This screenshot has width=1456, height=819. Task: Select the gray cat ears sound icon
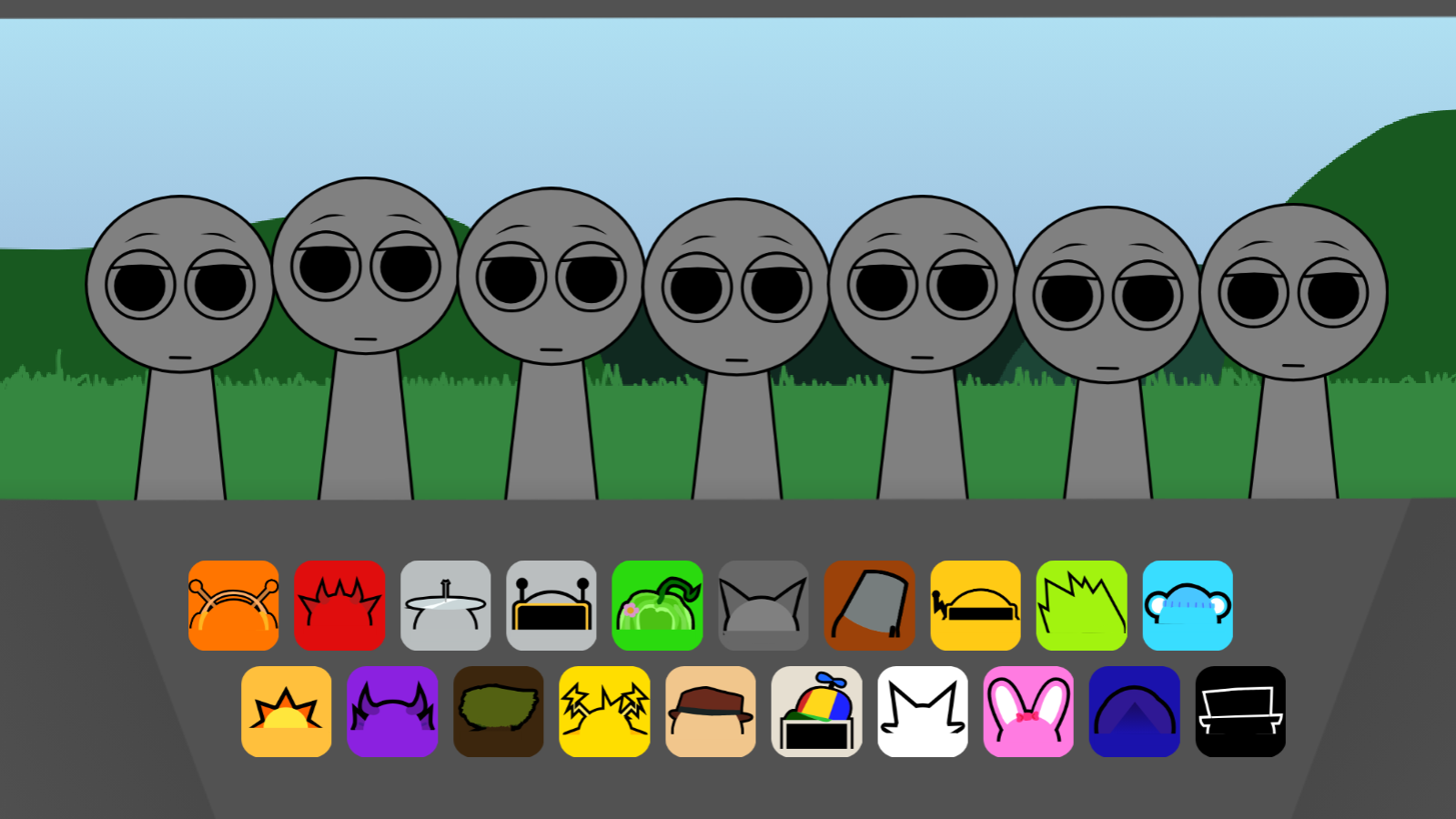coord(763,605)
